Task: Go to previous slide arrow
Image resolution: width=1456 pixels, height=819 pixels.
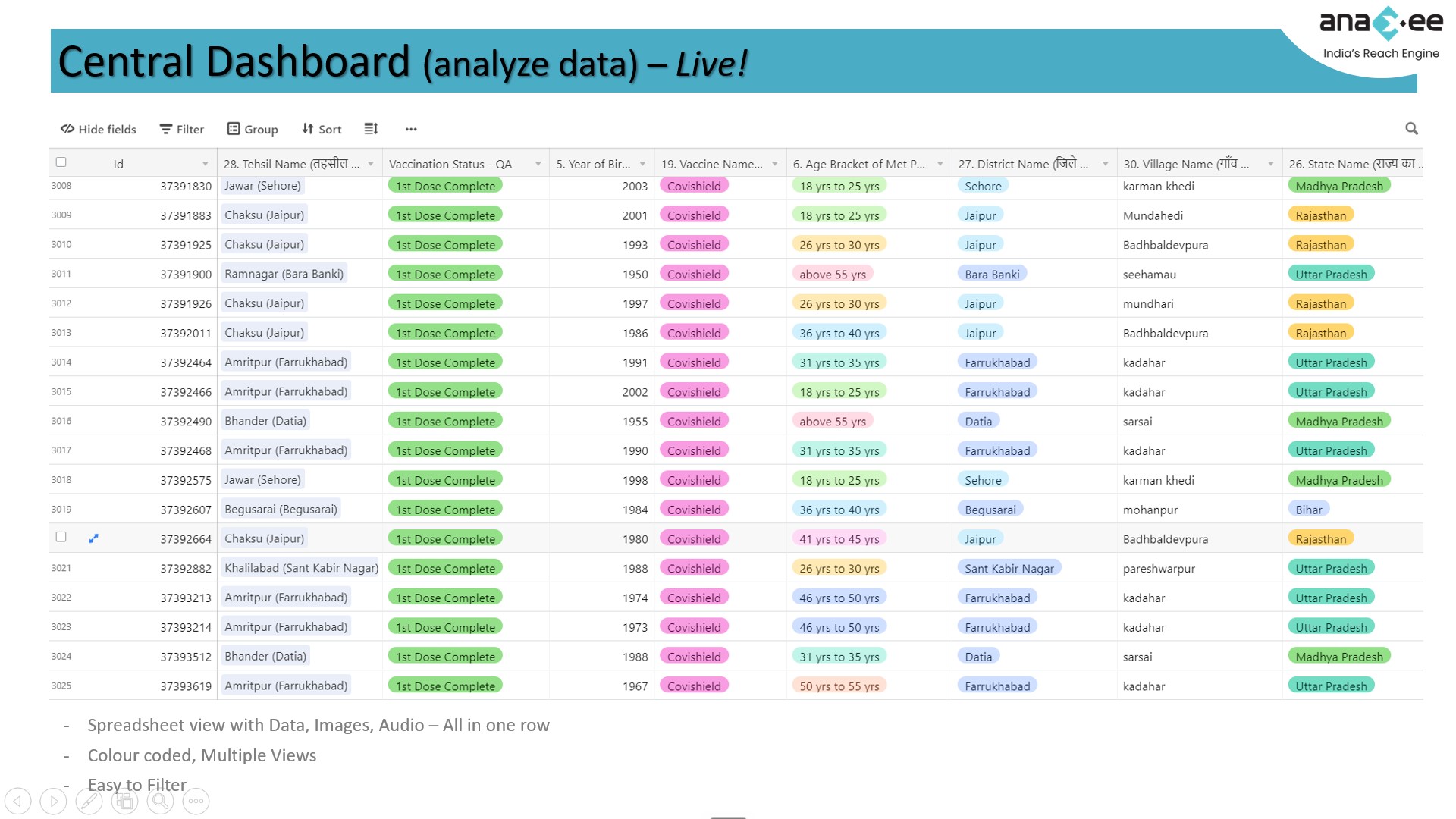Action: coord(18,801)
